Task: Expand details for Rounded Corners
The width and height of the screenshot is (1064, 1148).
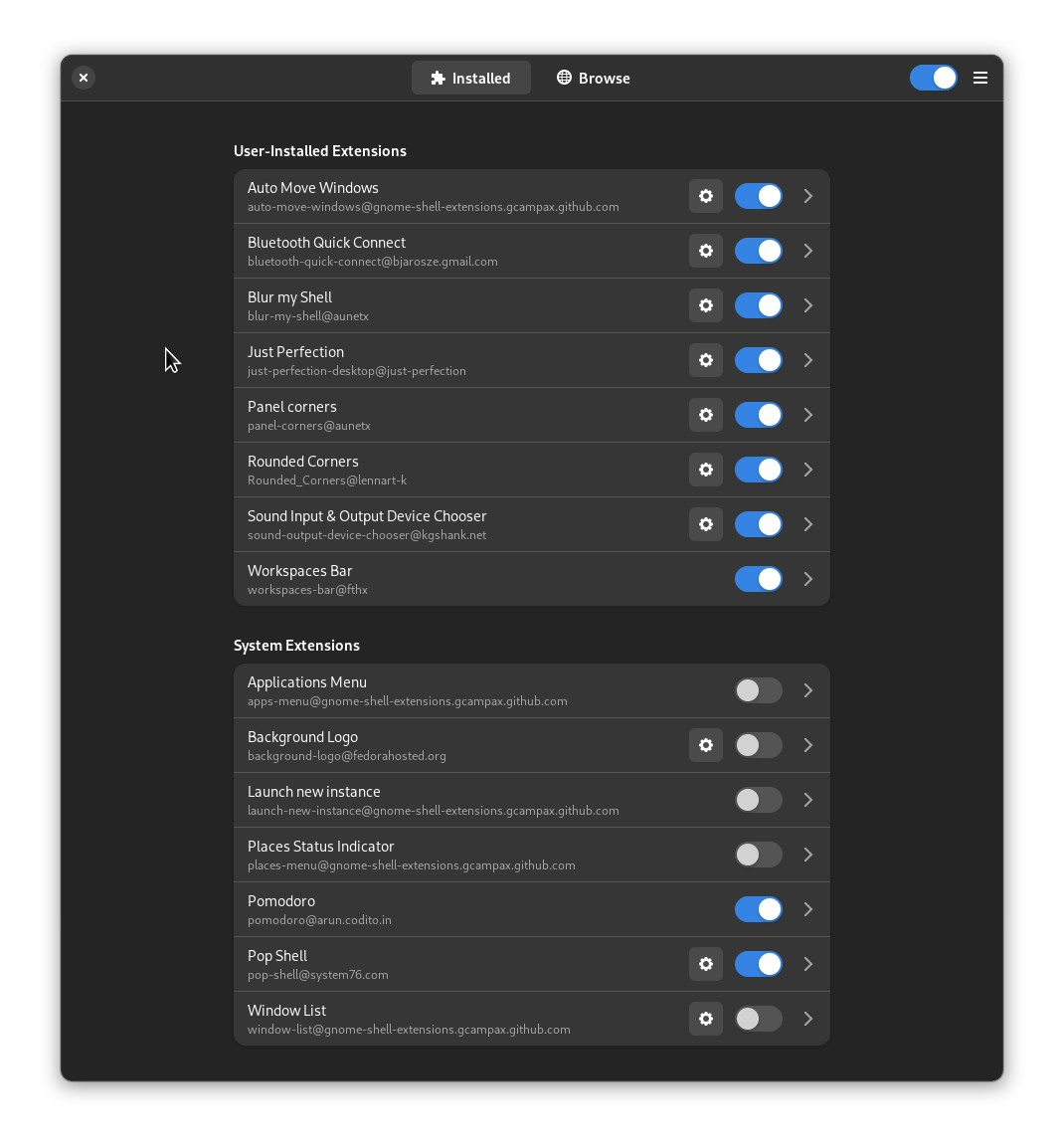Action: click(807, 470)
